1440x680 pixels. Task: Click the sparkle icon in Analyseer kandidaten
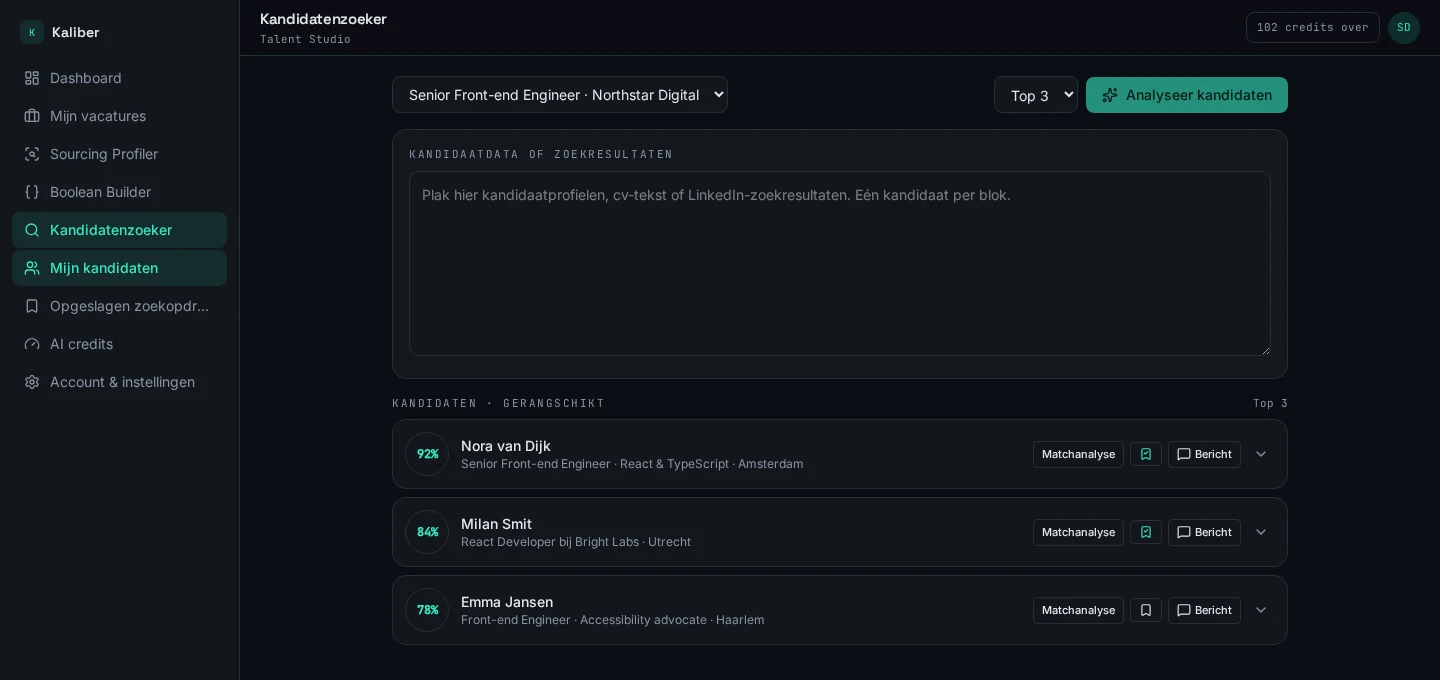(x=1110, y=95)
